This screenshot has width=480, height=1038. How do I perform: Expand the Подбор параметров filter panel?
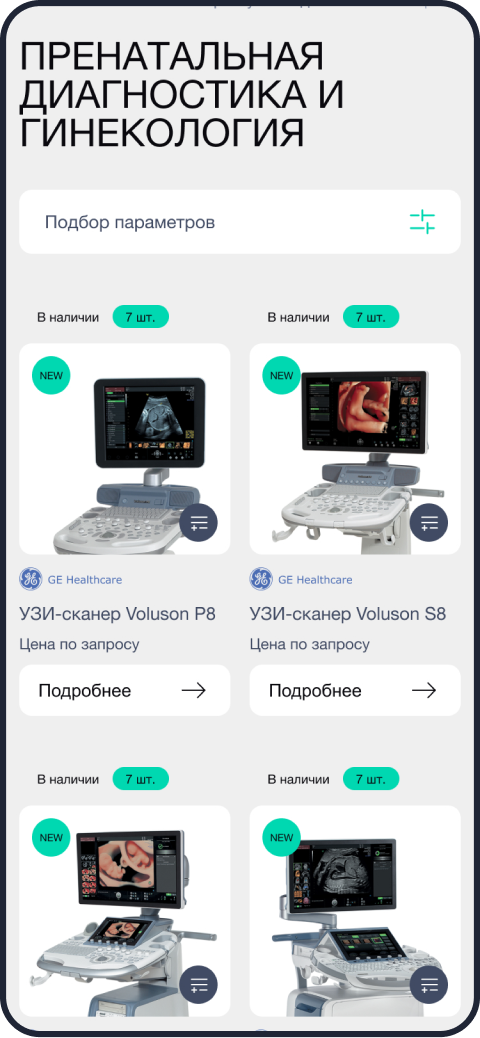point(240,222)
